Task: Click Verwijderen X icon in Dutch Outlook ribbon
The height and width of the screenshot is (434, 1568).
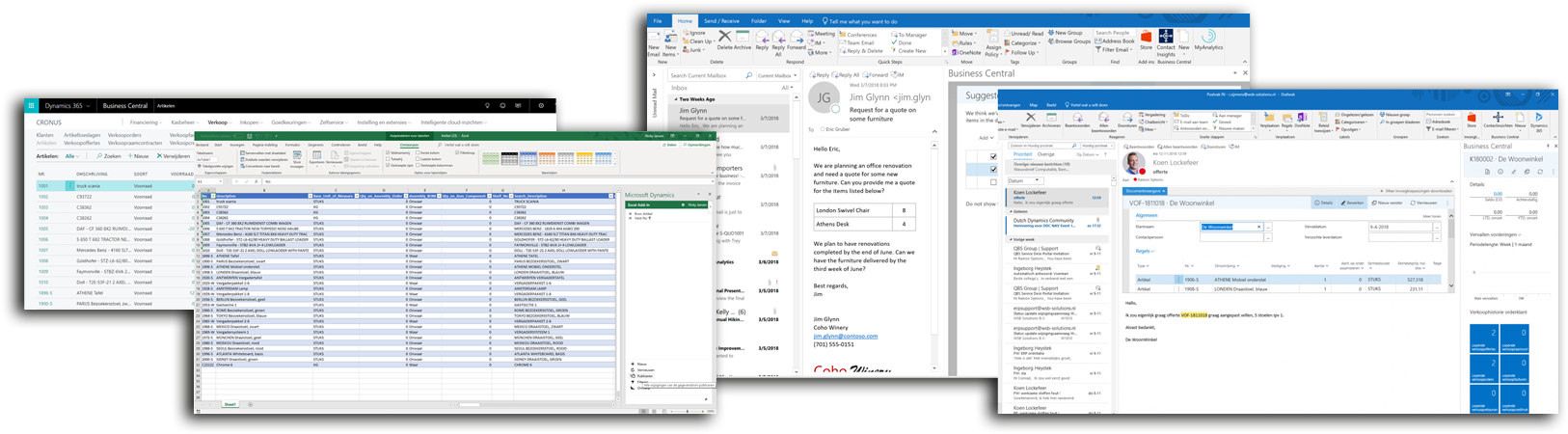Action: [1031, 117]
